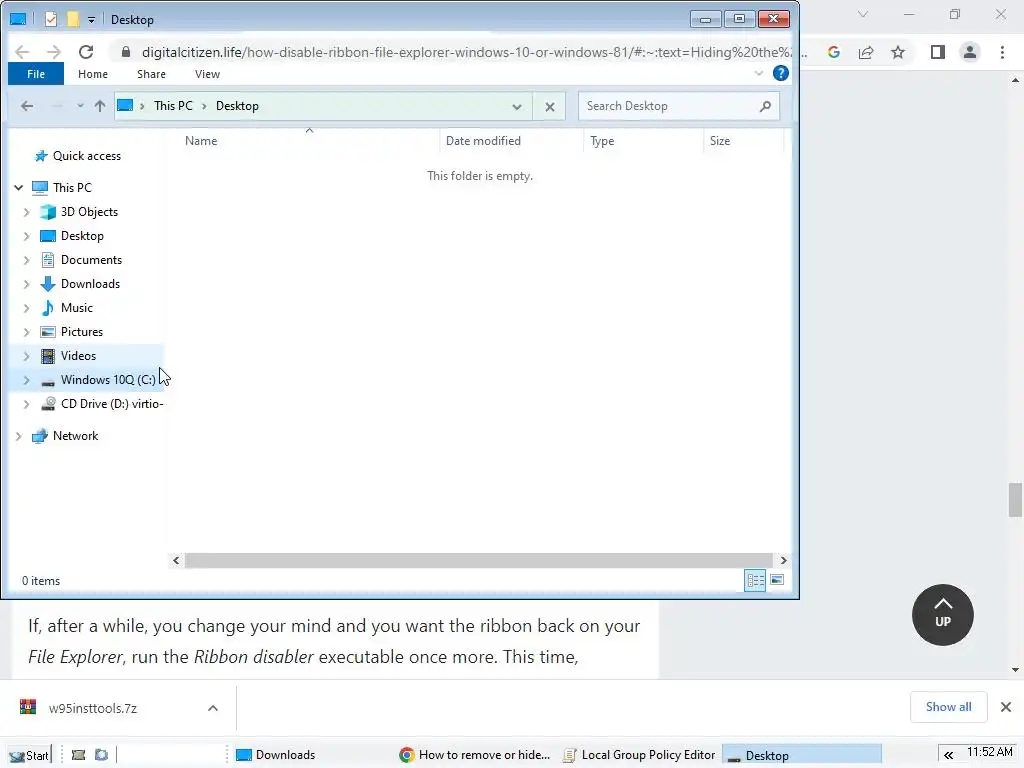
Task: Open Chrome's three-dot menu
Action: pos(1002,52)
